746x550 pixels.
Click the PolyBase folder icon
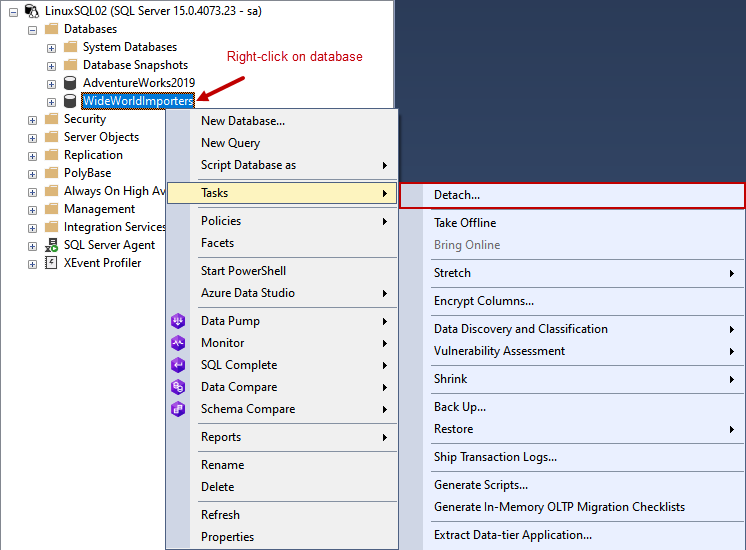(x=51, y=173)
